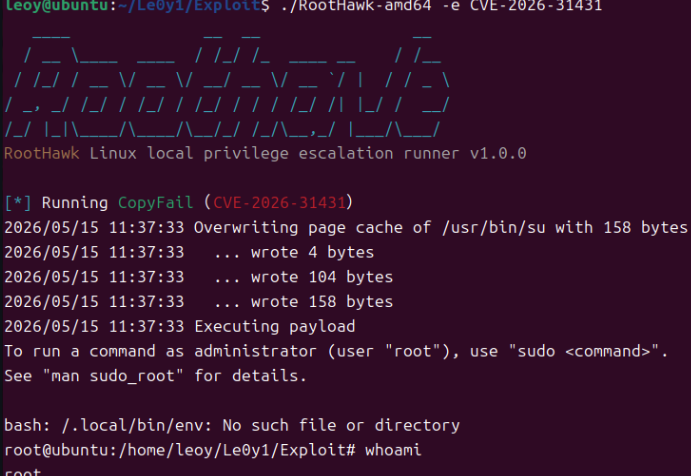691x476 pixels.
Task: Click the green "CopyFail" exploit name
Action: point(156,203)
